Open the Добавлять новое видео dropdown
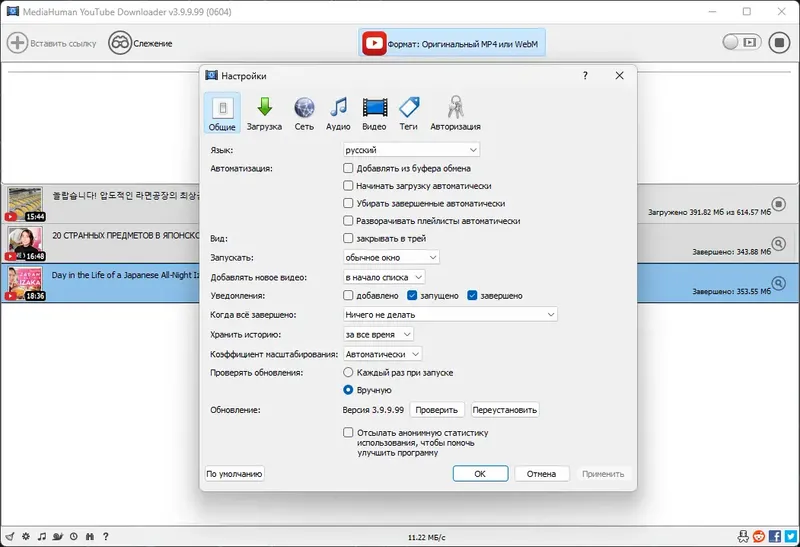 (x=384, y=277)
